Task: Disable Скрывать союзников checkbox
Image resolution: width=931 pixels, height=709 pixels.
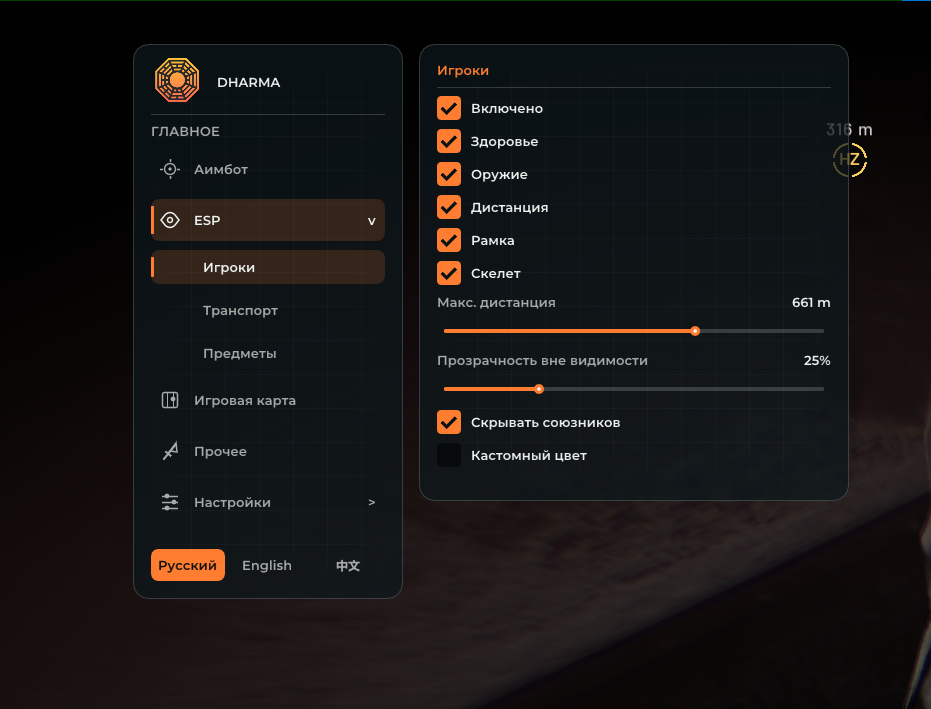Action: click(449, 422)
